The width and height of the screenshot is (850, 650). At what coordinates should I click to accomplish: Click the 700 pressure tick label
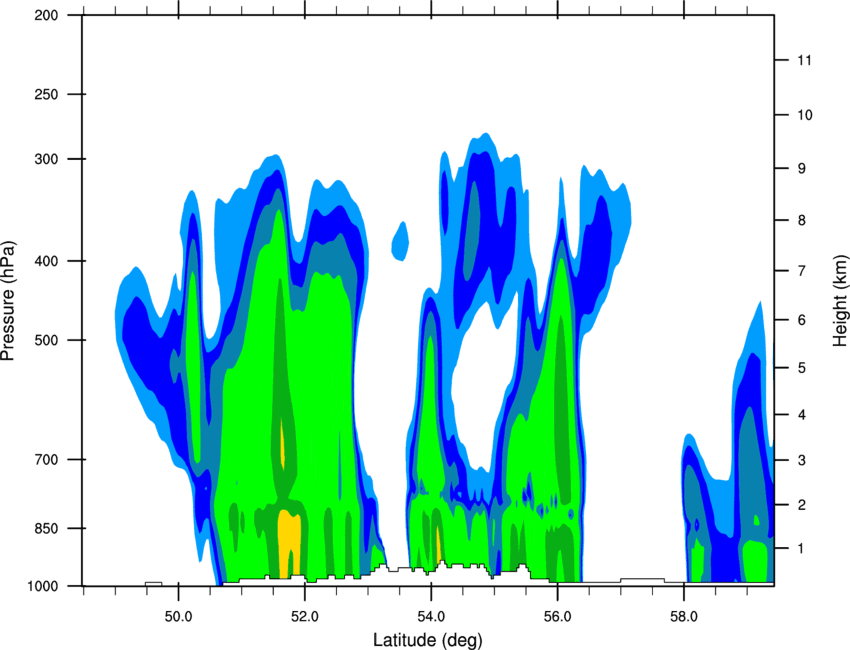[x=47, y=460]
